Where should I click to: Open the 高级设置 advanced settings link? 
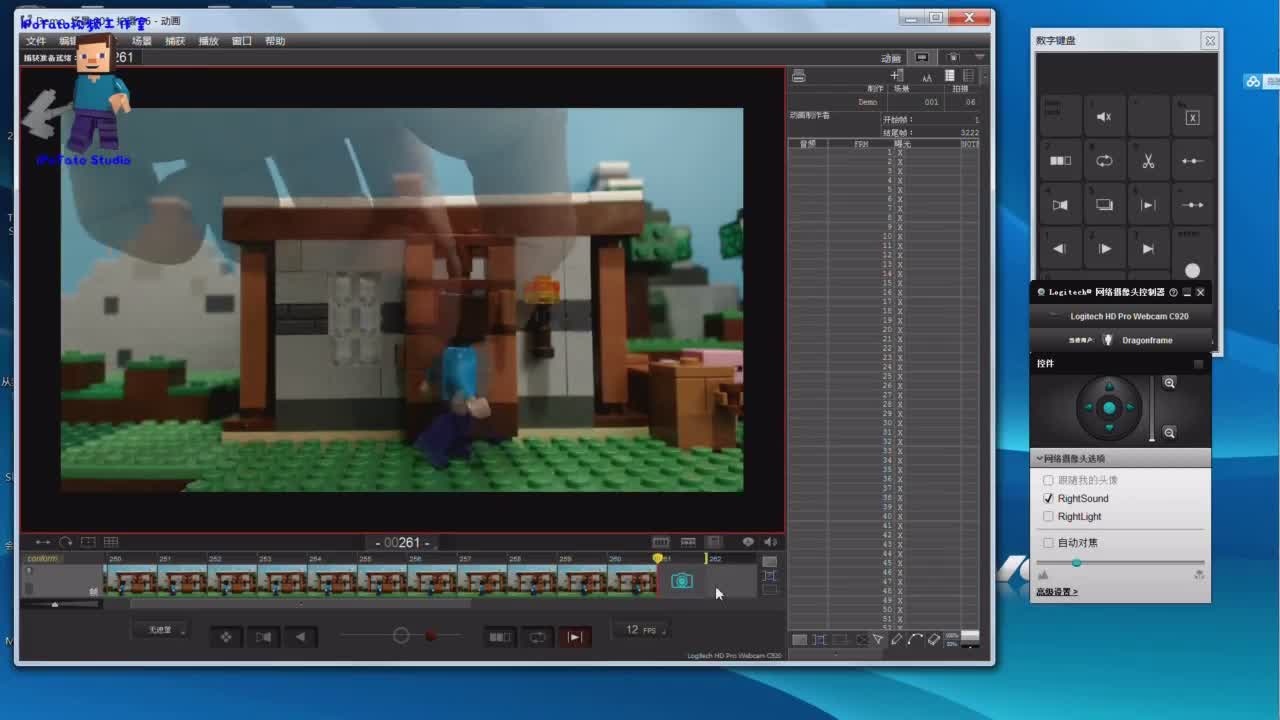(1057, 592)
